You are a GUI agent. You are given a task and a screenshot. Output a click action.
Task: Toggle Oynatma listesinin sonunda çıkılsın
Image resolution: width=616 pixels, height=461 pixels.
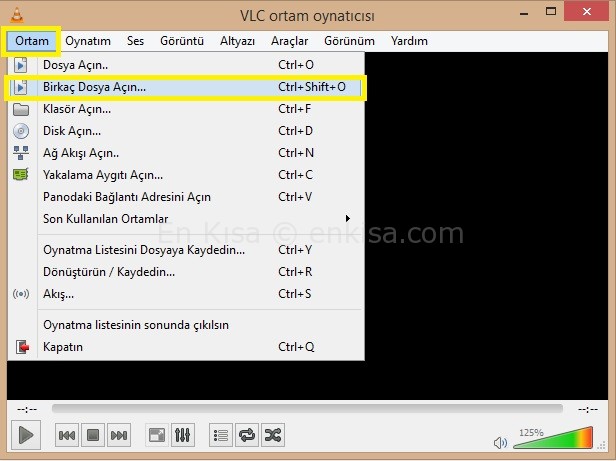(x=185, y=325)
